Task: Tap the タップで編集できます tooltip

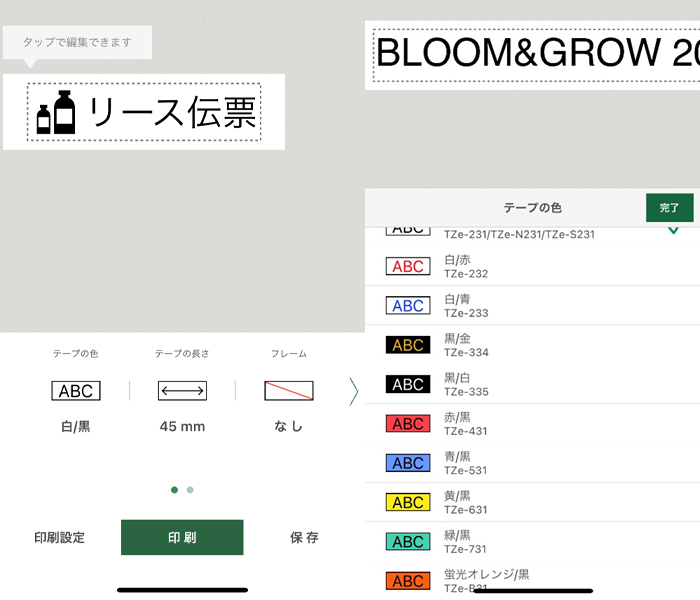Action: [77, 42]
